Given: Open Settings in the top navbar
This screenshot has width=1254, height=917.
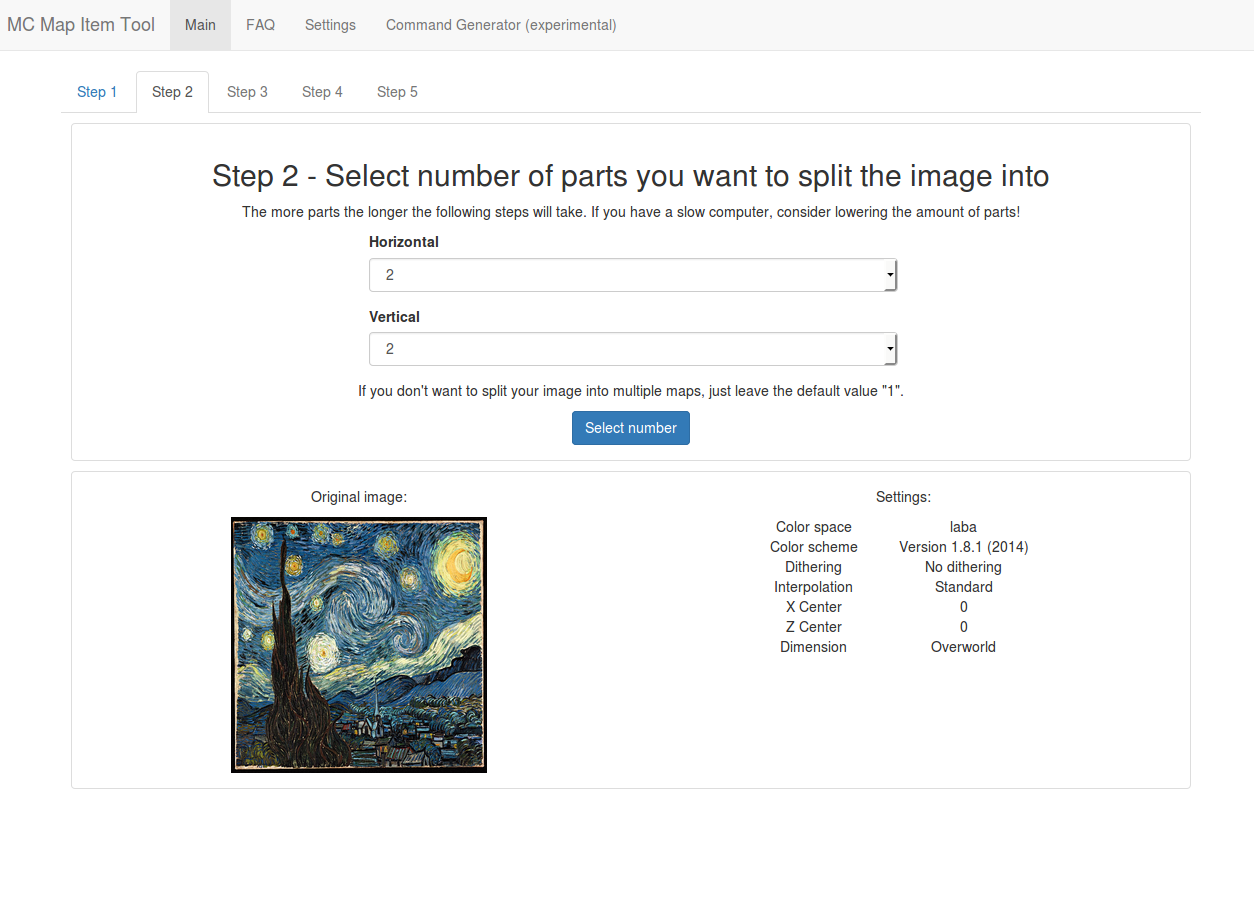Looking at the screenshot, I should click(x=330, y=25).
